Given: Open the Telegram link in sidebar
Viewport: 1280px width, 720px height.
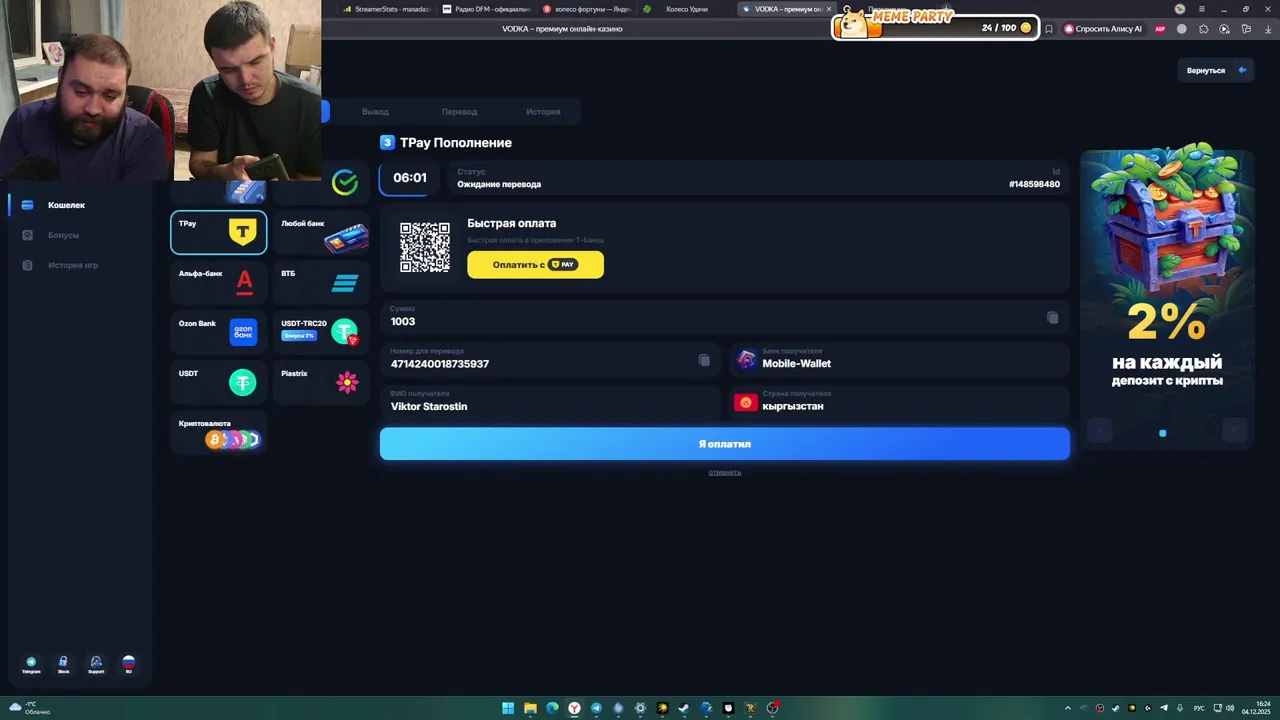Looking at the screenshot, I should 31,665.
